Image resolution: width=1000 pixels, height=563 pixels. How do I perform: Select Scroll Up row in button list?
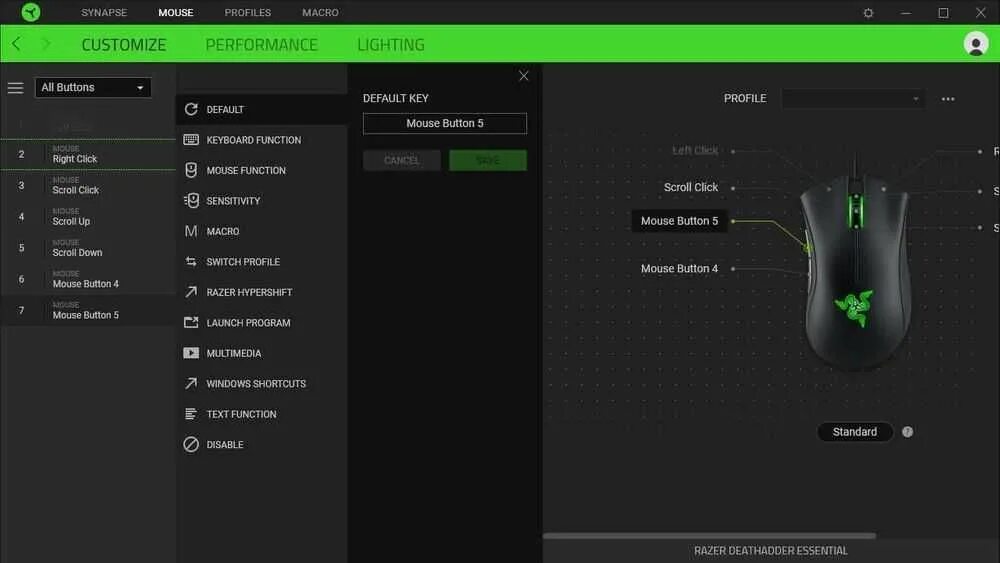[88, 217]
